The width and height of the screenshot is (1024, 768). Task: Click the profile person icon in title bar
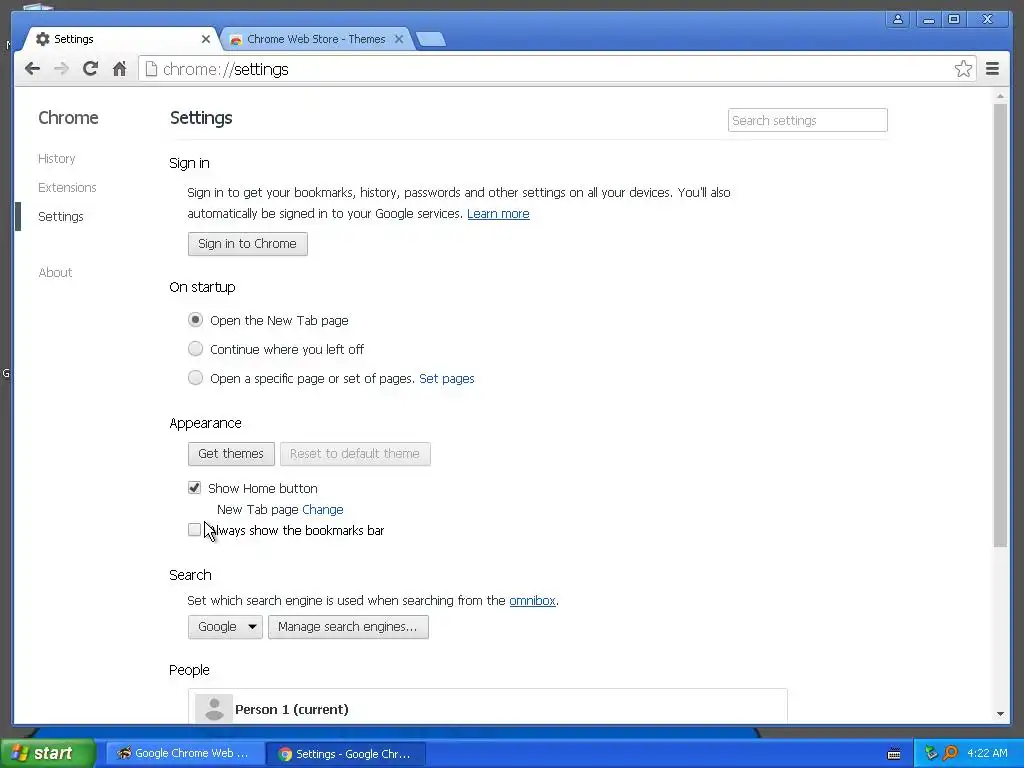point(898,19)
